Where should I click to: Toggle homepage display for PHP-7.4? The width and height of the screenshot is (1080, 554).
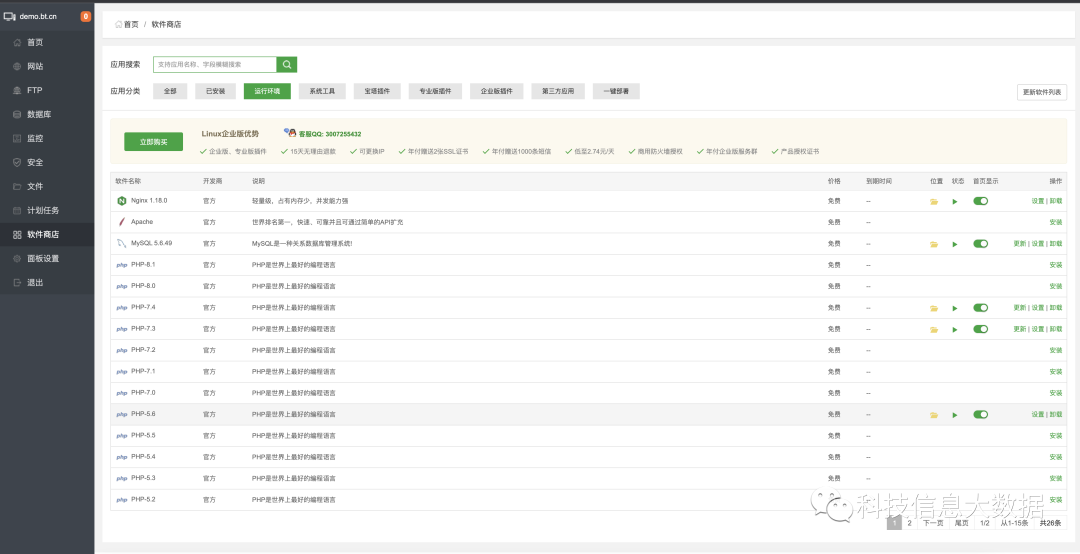click(x=980, y=308)
